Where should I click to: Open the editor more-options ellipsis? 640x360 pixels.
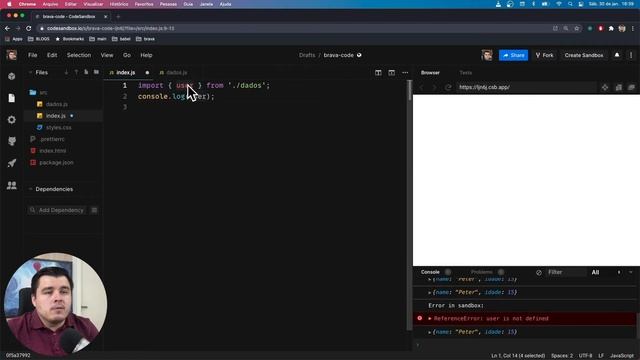tap(405, 73)
